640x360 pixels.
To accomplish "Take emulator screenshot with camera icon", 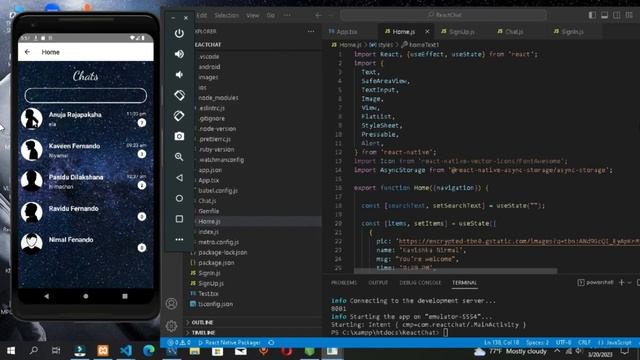I will tap(179, 136).
